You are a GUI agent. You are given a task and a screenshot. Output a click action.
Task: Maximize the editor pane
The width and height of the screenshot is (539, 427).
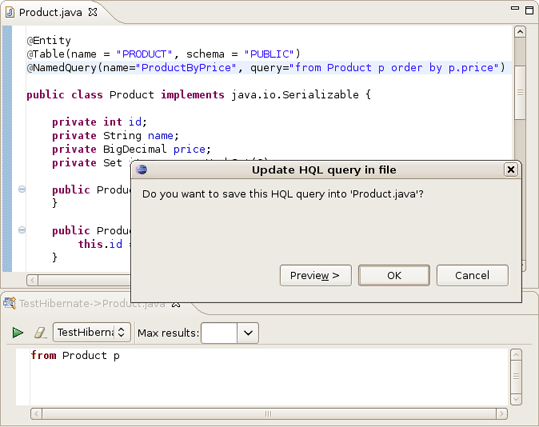[529, 10]
